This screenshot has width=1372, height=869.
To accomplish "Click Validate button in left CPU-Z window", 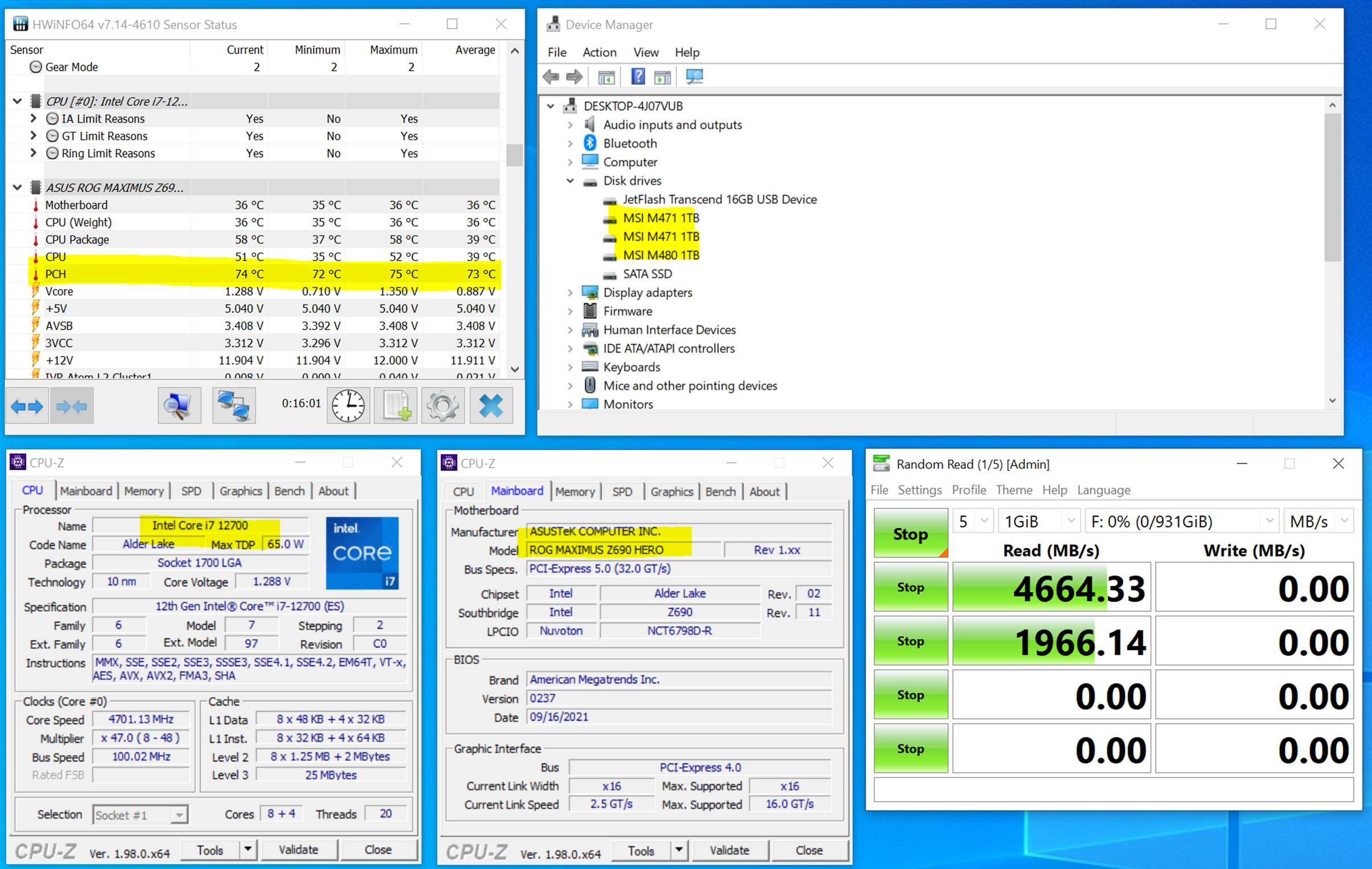I will pyautogui.click(x=298, y=850).
